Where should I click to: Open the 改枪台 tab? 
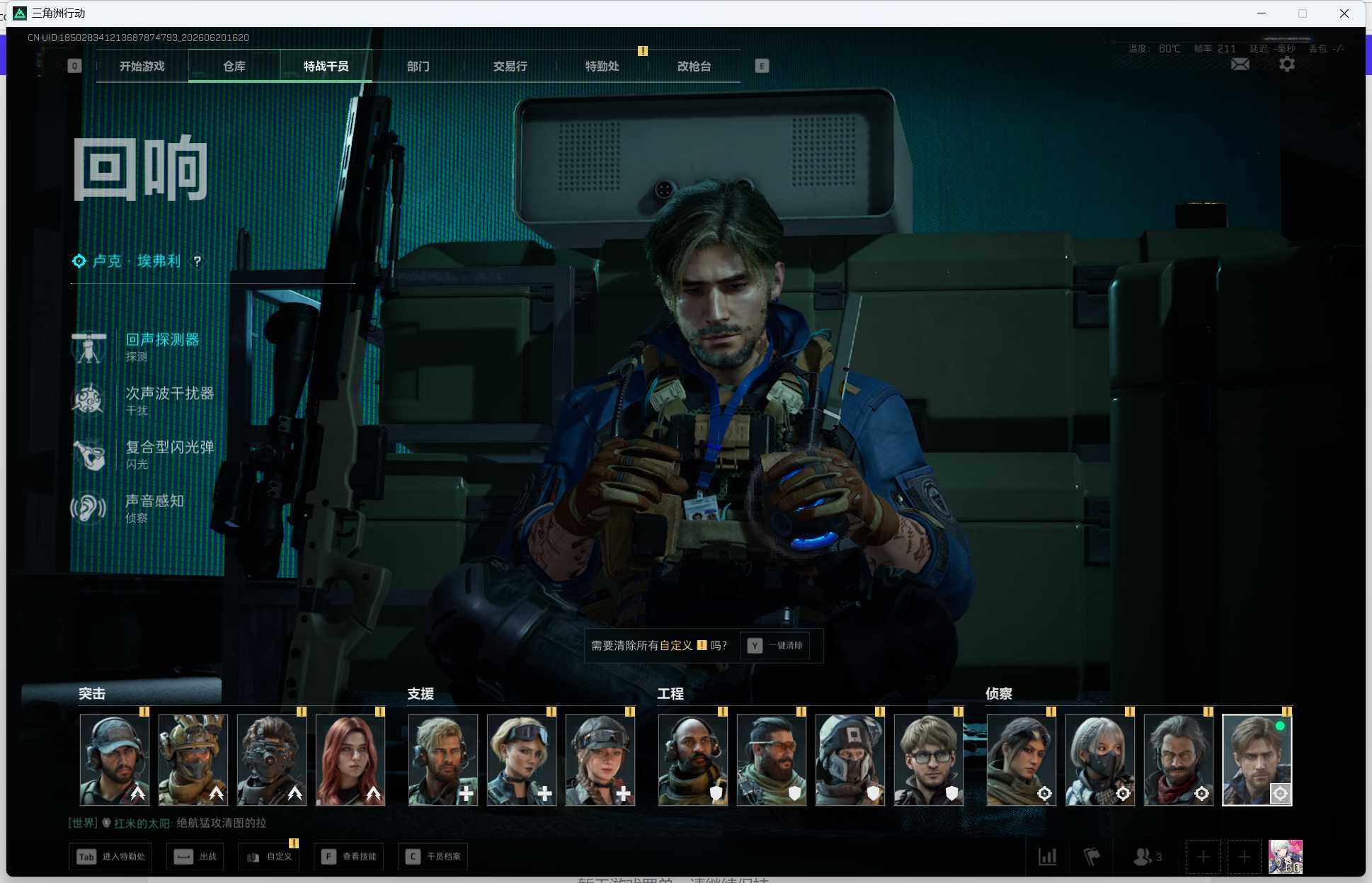694,66
